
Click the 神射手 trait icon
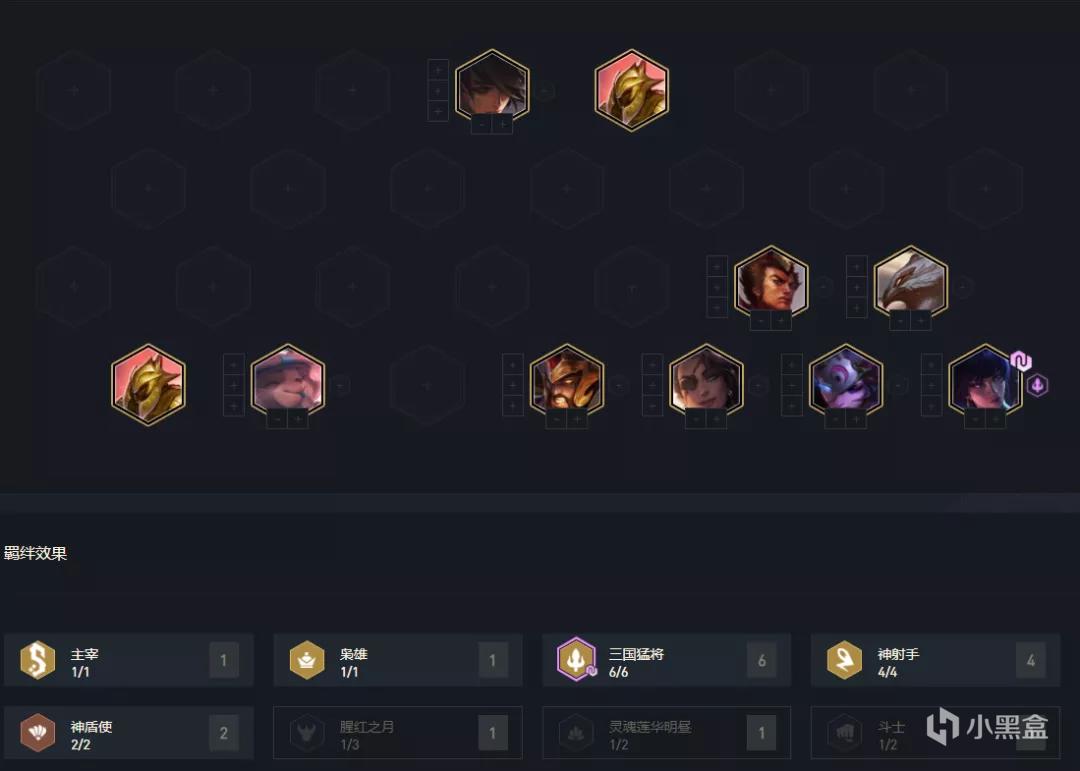pyautogui.click(x=844, y=660)
